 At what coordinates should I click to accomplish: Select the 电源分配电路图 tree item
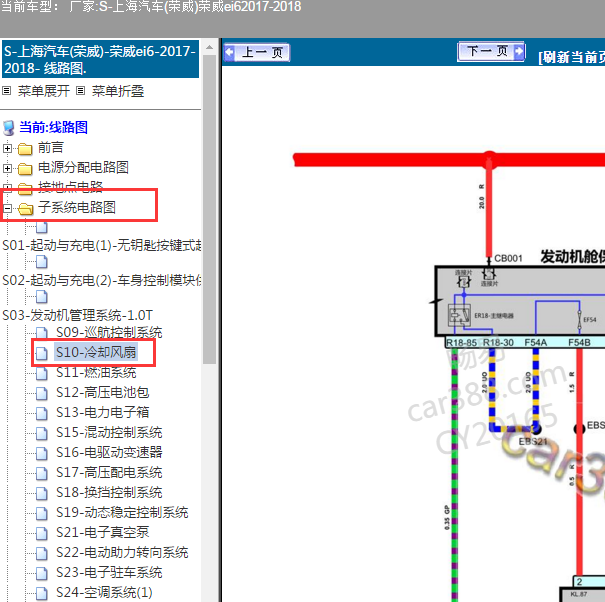83,167
